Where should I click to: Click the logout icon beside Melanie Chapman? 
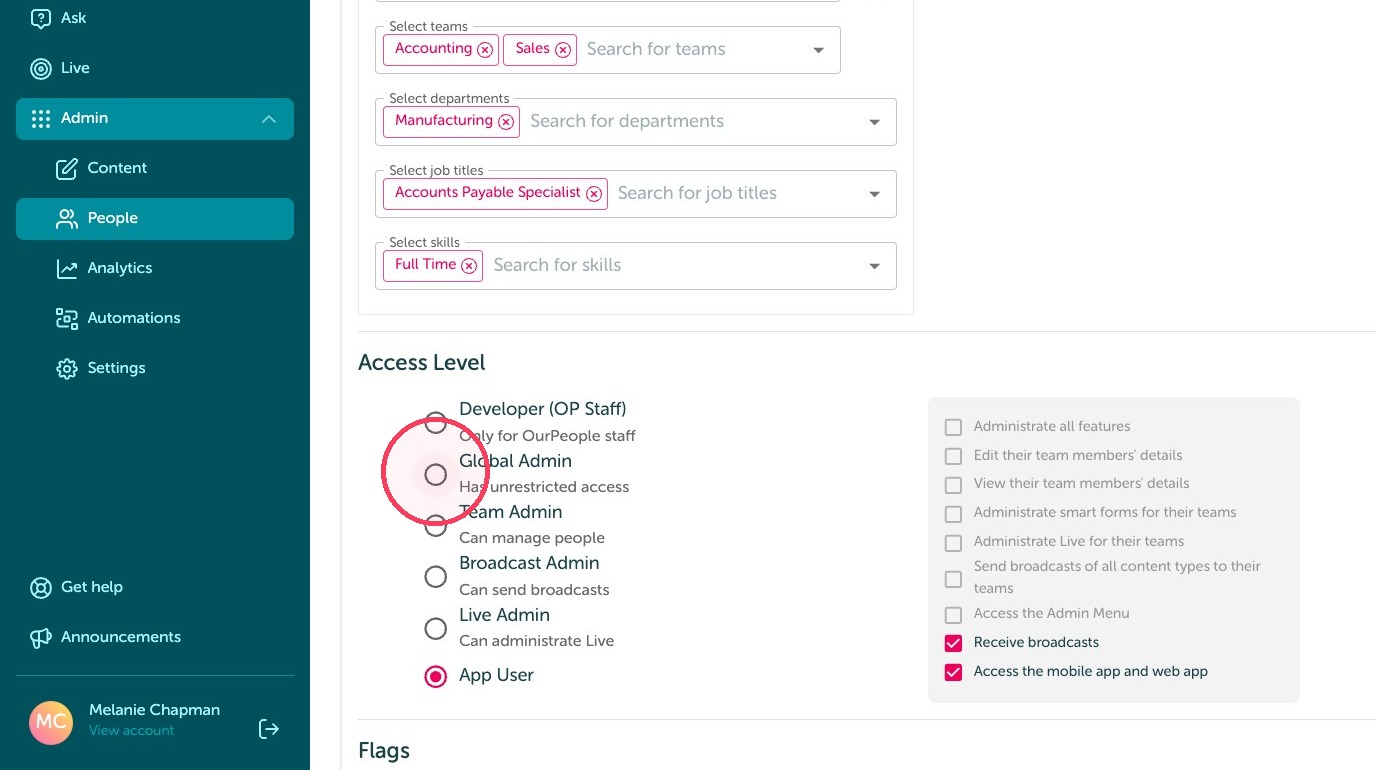click(x=269, y=729)
